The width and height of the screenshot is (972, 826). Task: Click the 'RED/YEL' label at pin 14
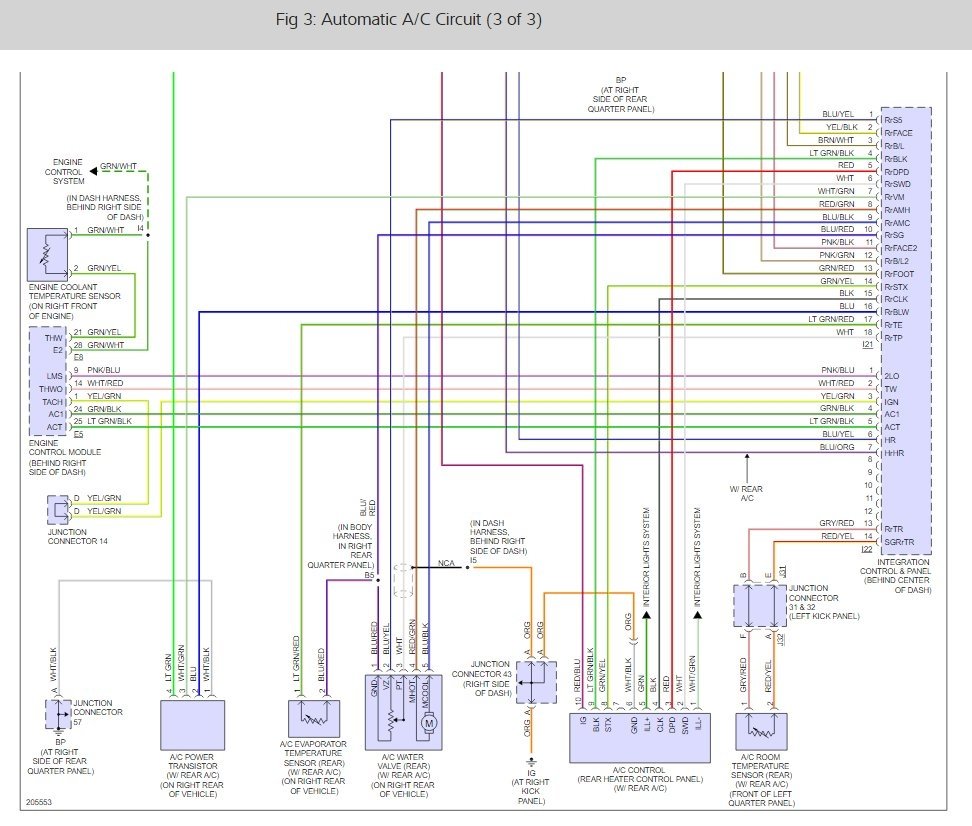837,536
